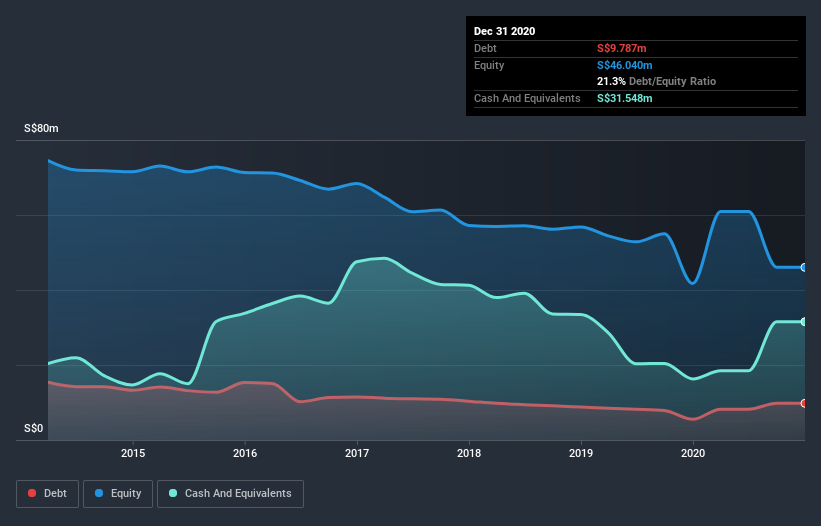Image resolution: width=821 pixels, height=526 pixels.
Task: Click the Equity row label in tooltip
Action: (489, 65)
